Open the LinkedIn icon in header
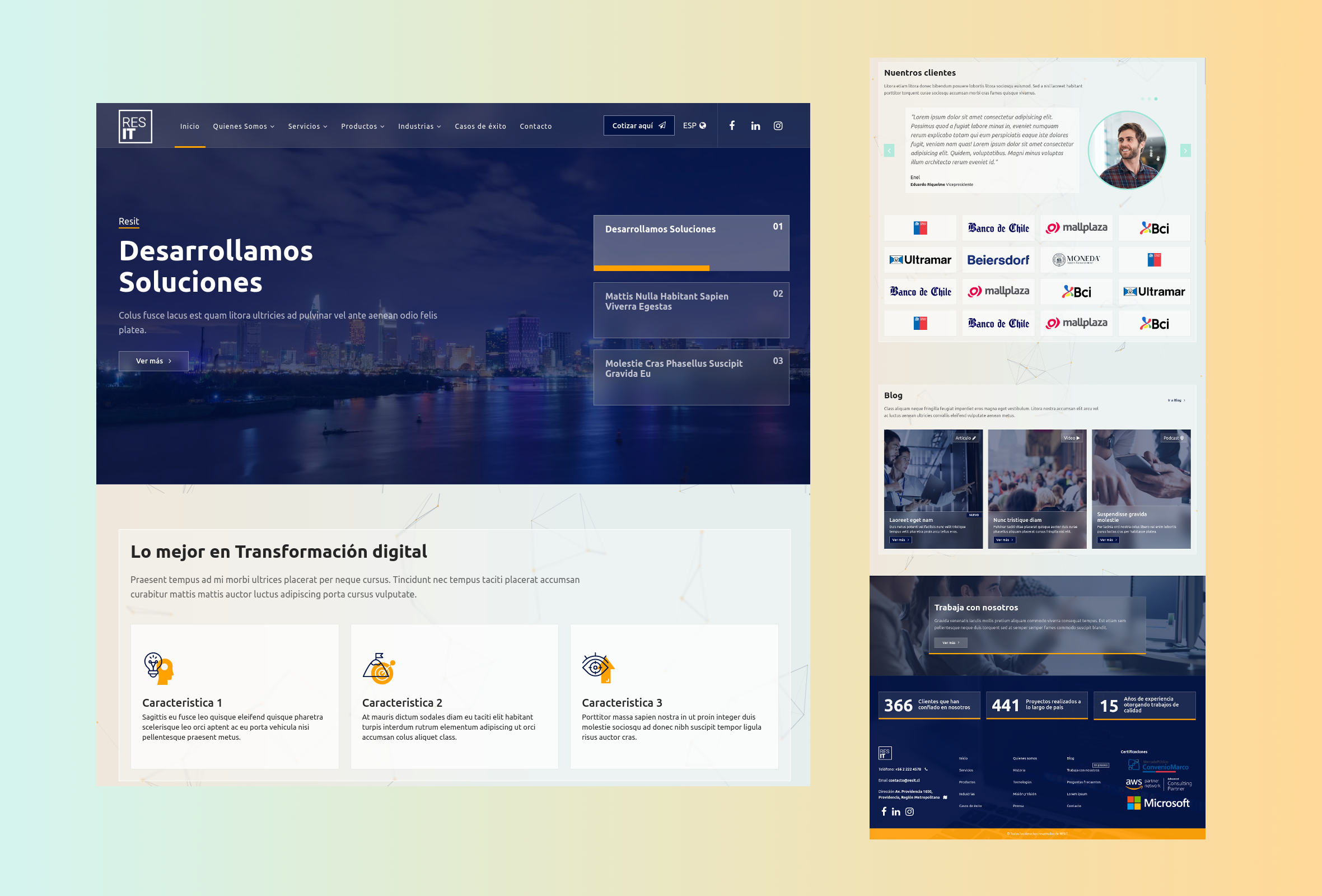1322x896 pixels. tap(755, 126)
